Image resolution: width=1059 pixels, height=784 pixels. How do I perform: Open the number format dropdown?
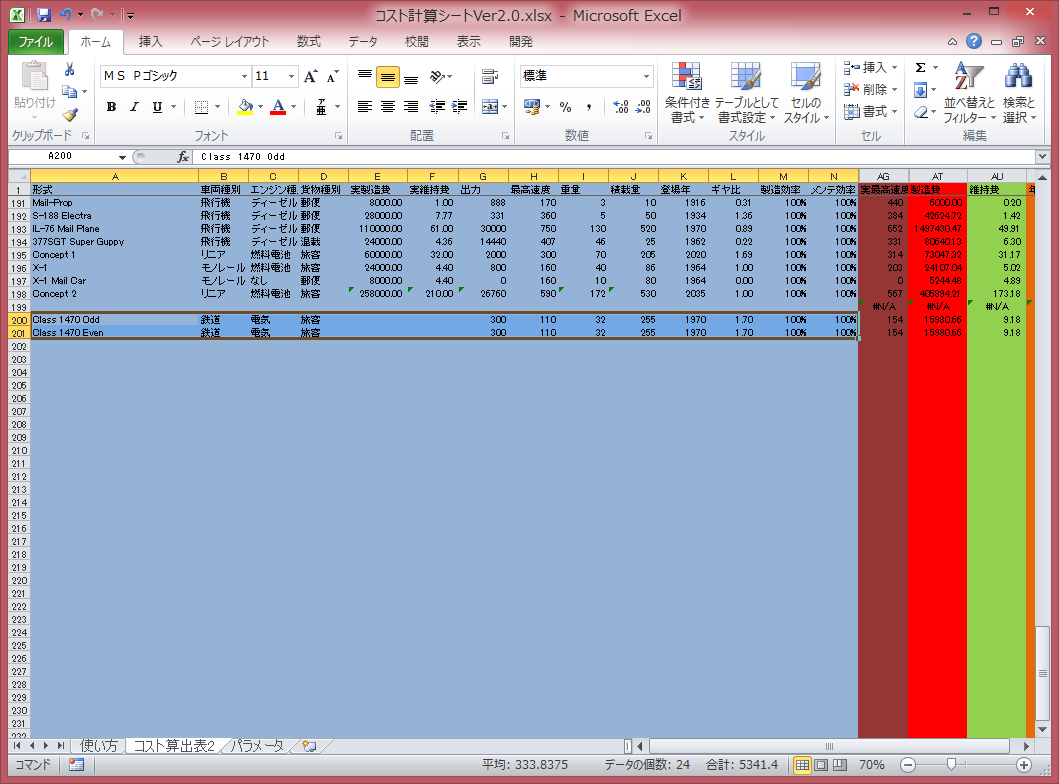tap(646, 76)
